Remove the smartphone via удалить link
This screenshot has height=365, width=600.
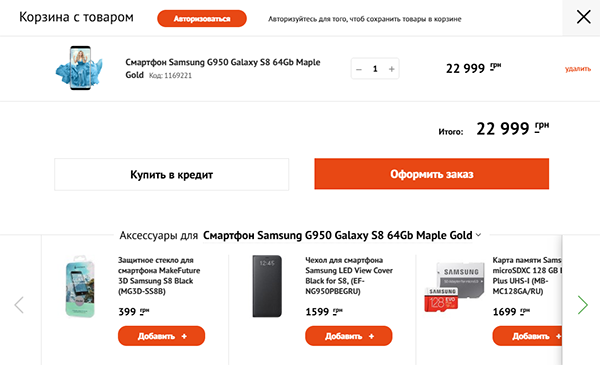click(578, 69)
